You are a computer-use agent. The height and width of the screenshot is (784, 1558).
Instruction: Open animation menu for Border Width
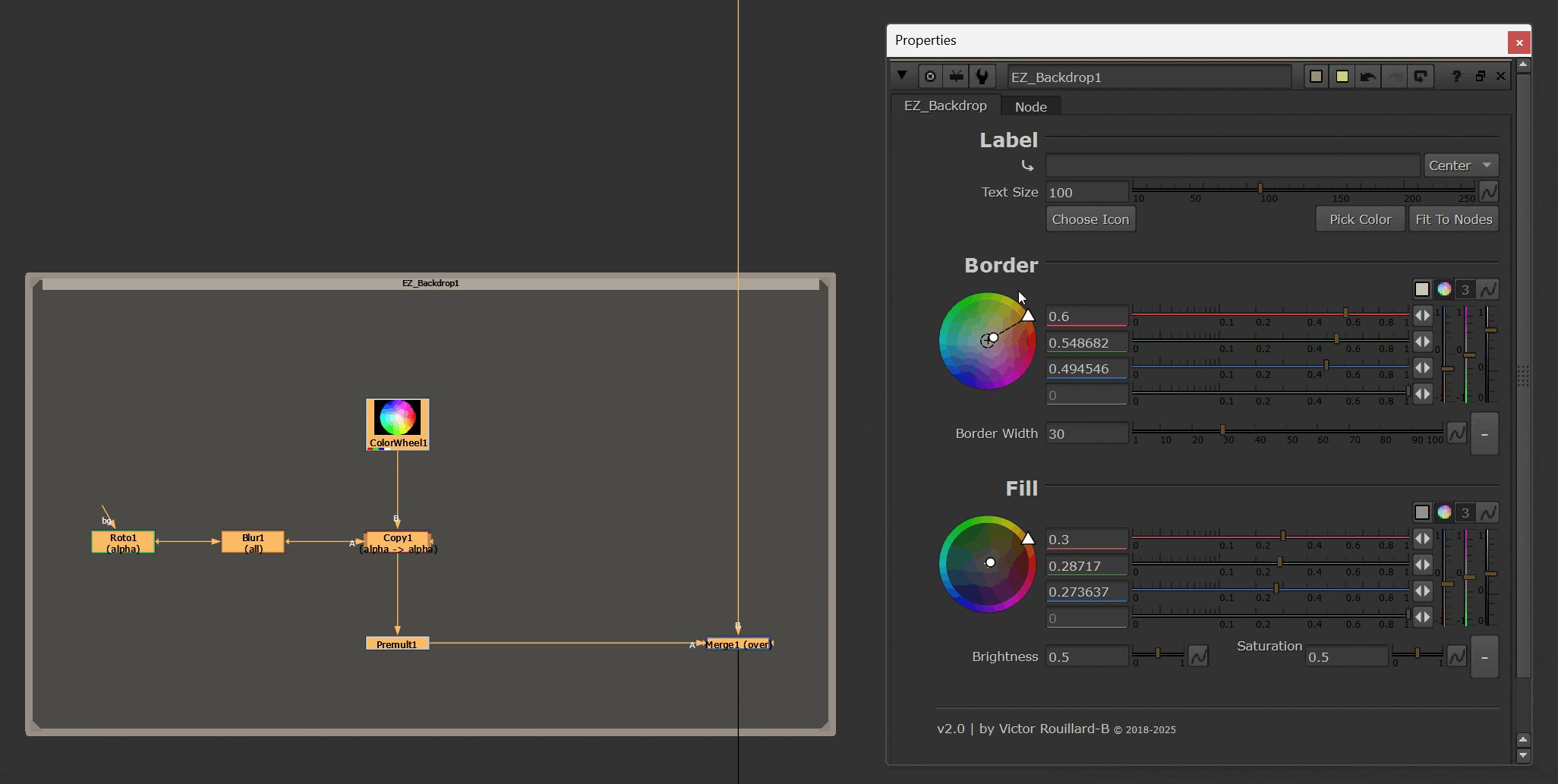coord(1456,433)
